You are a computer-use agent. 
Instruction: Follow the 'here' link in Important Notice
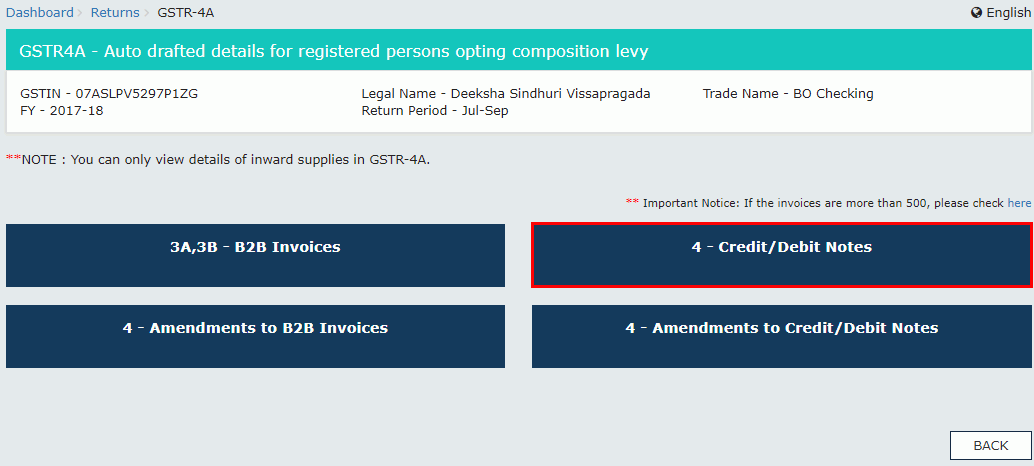tap(1019, 203)
